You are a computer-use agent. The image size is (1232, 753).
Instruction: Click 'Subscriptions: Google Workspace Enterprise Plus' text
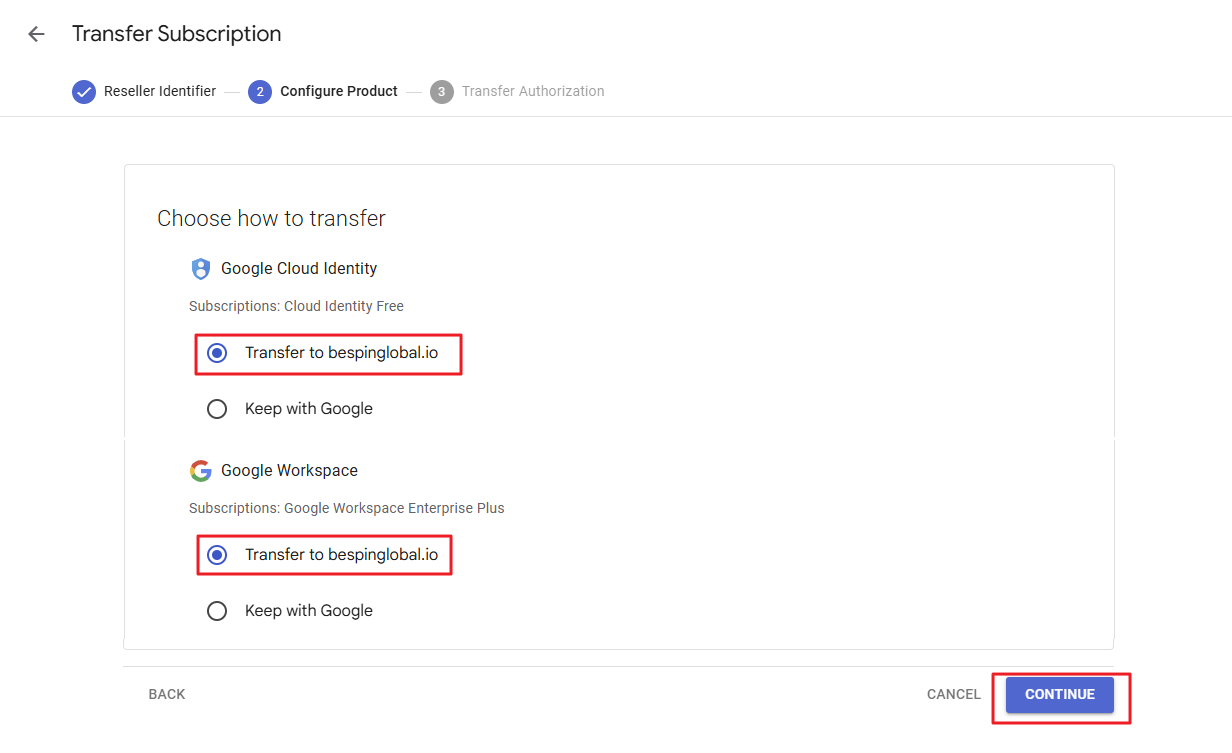(x=347, y=508)
